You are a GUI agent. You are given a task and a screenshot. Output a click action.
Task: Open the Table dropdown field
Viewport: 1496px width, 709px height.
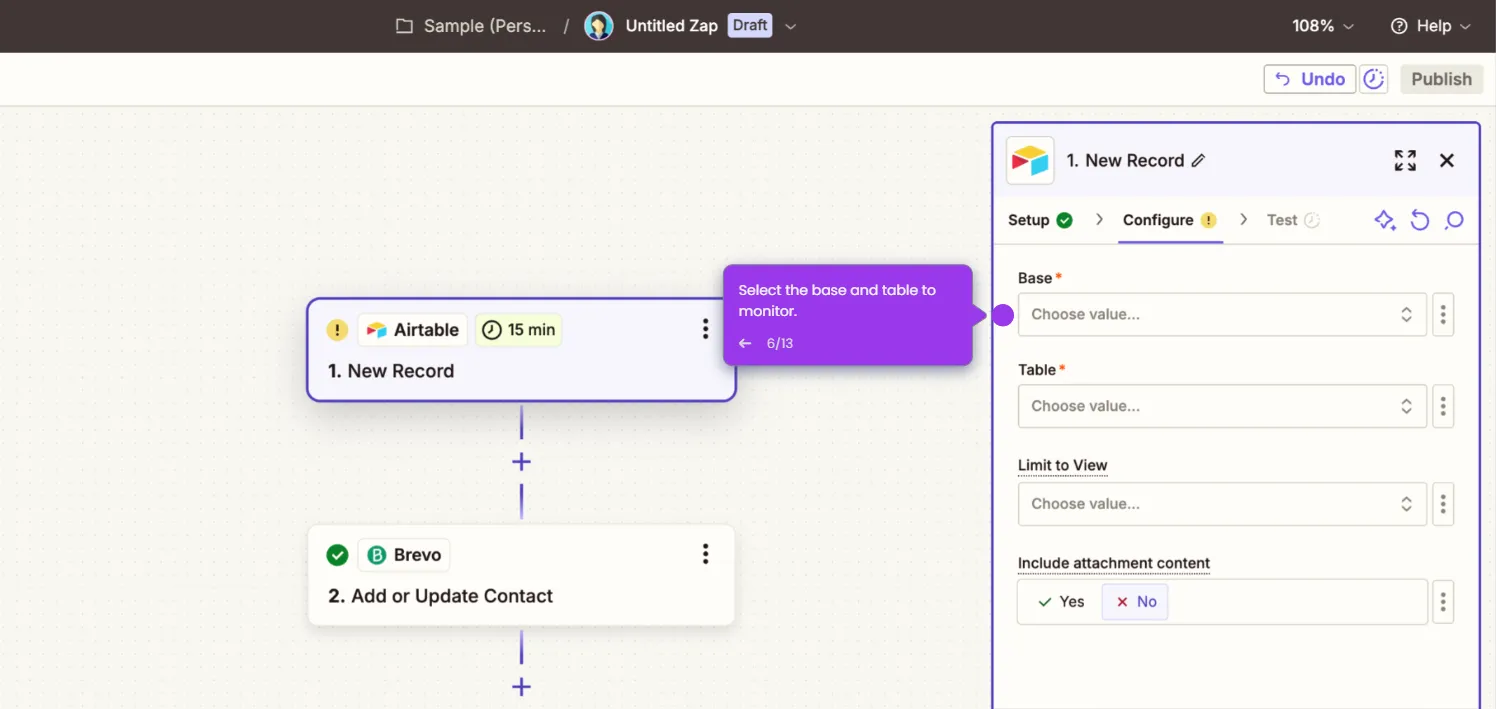[x=1222, y=406]
